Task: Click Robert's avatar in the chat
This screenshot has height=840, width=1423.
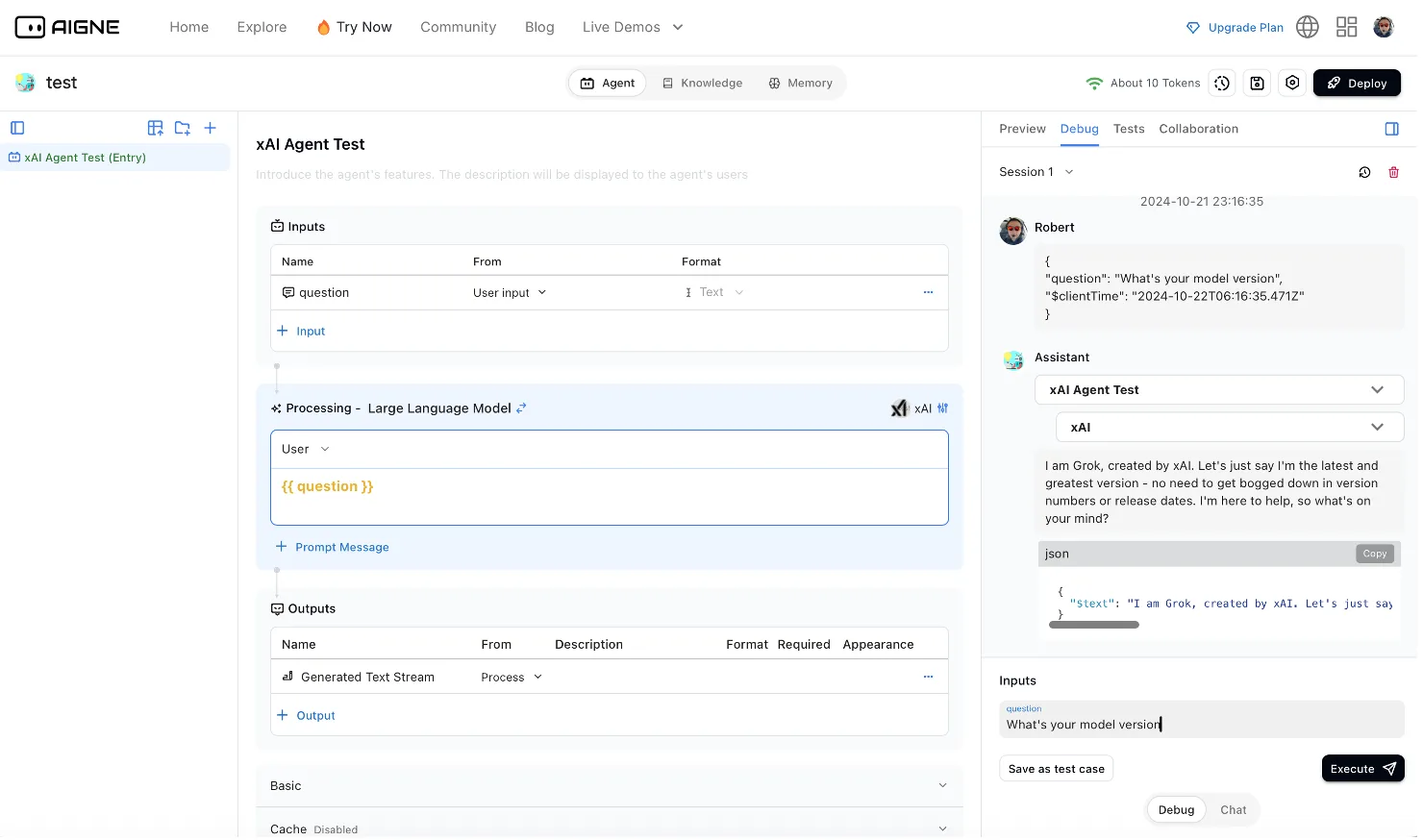Action: point(1013,231)
